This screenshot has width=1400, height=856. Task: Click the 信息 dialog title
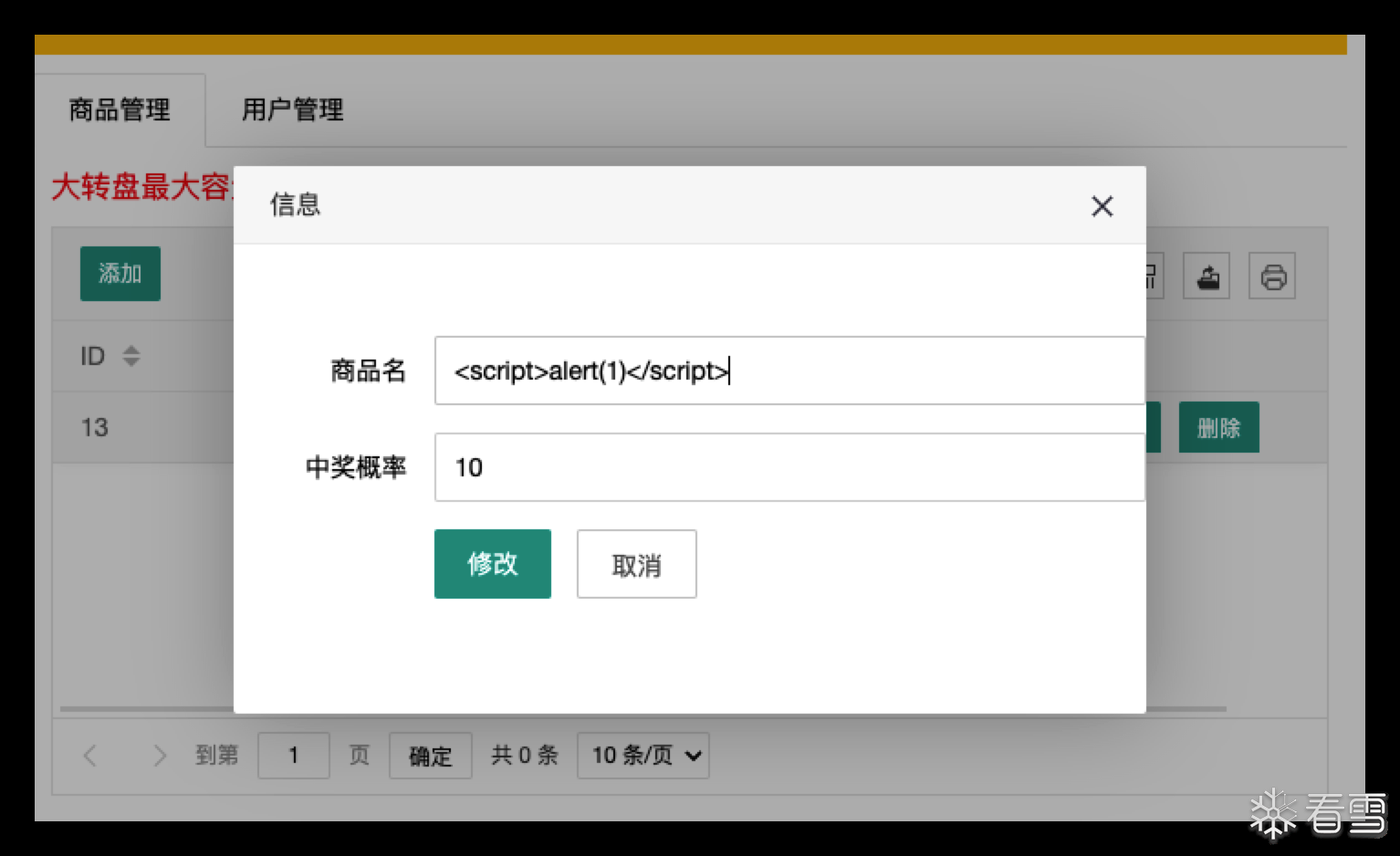[296, 204]
